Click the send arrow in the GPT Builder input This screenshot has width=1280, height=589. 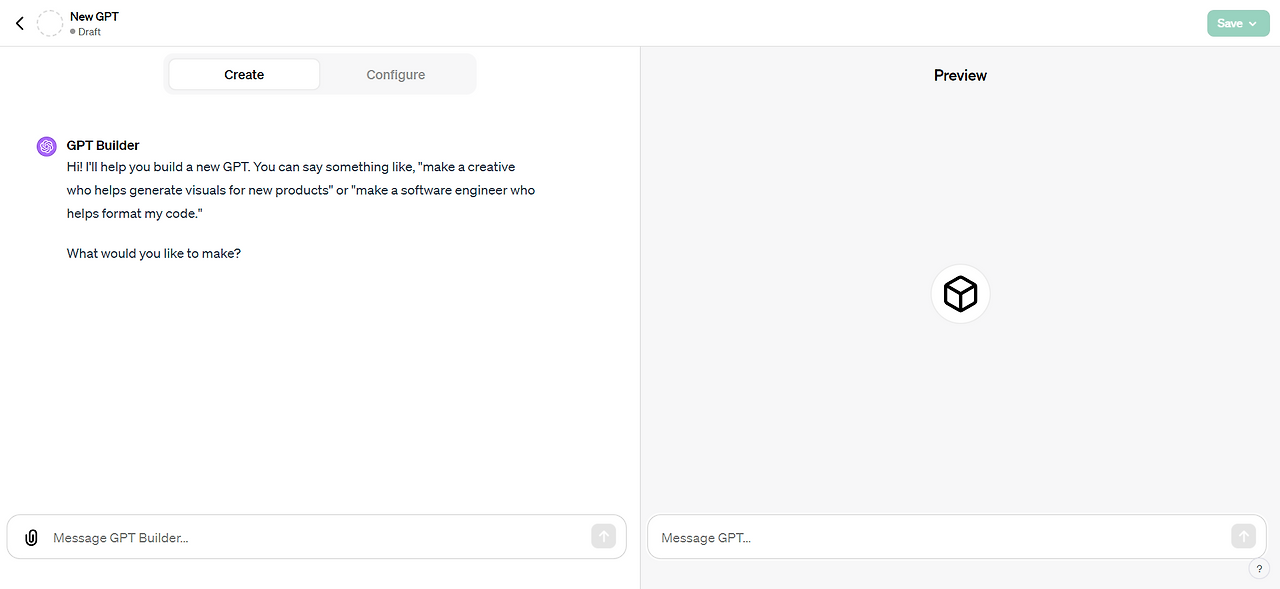pyautogui.click(x=603, y=536)
